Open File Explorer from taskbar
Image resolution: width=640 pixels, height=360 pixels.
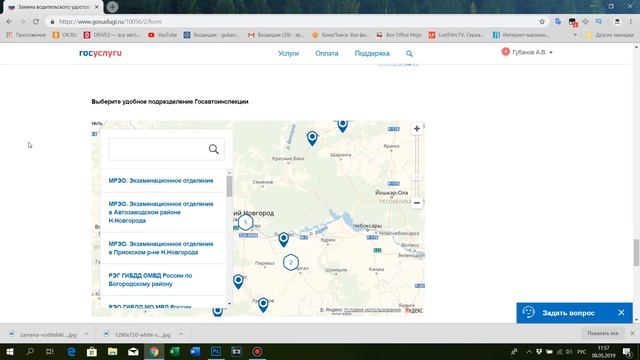(113, 351)
